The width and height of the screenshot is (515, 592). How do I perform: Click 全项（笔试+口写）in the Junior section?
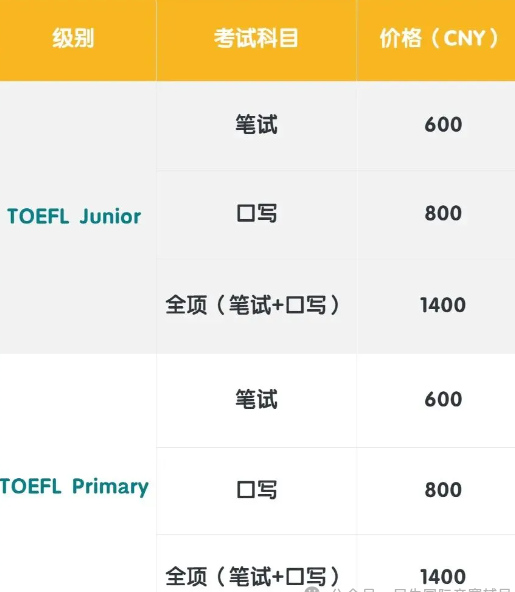click(253, 305)
